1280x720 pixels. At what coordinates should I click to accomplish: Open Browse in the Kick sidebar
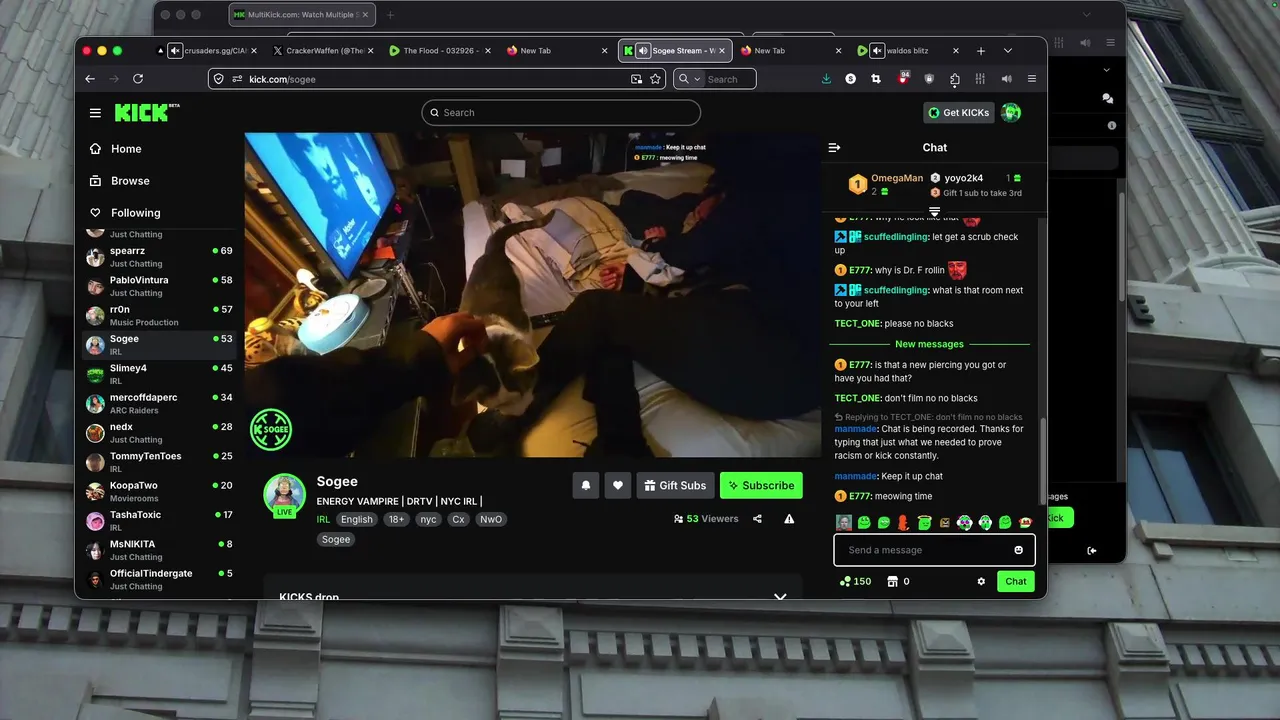pos(130,181)
